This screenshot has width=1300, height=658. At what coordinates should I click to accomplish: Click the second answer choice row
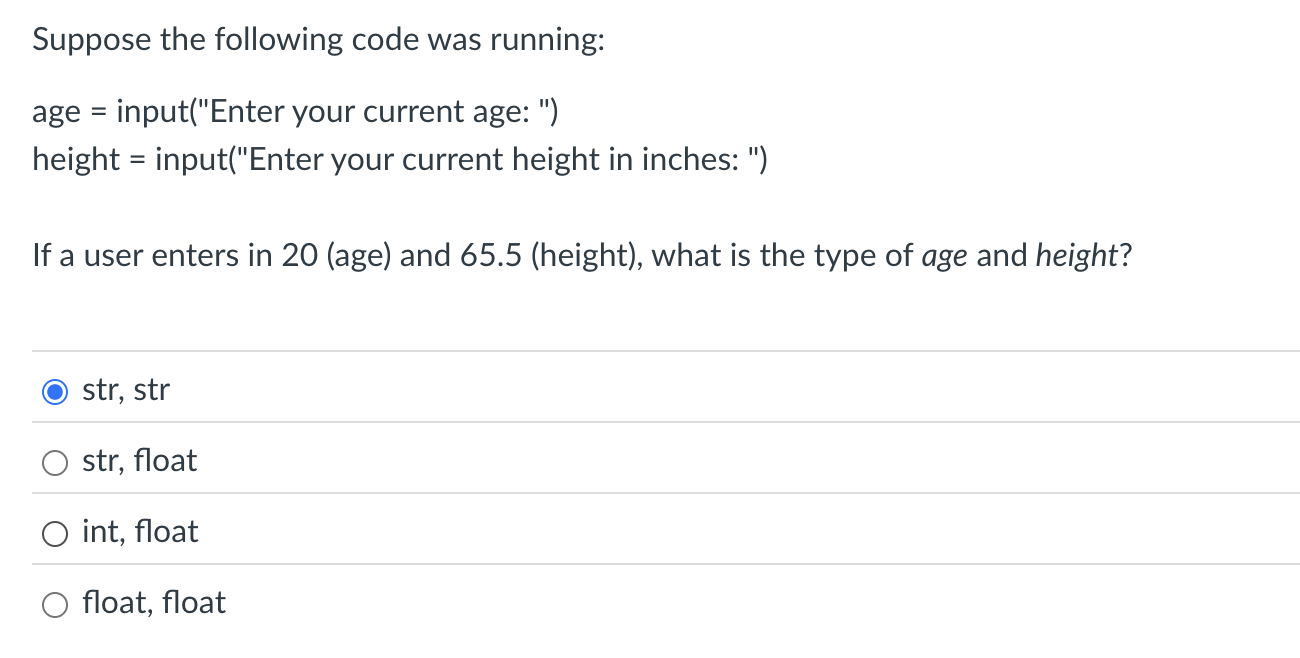pyautogui.click(x=400, y=462)
